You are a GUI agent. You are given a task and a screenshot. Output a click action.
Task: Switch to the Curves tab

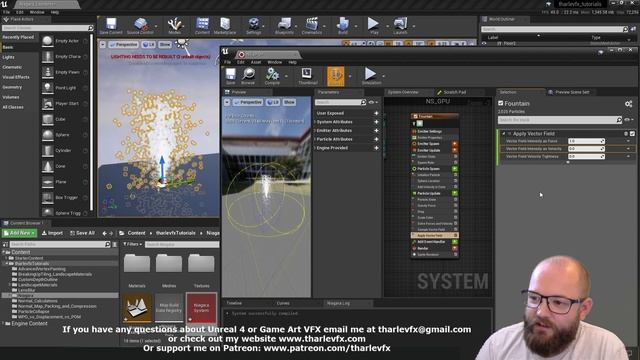pos(283,303)
